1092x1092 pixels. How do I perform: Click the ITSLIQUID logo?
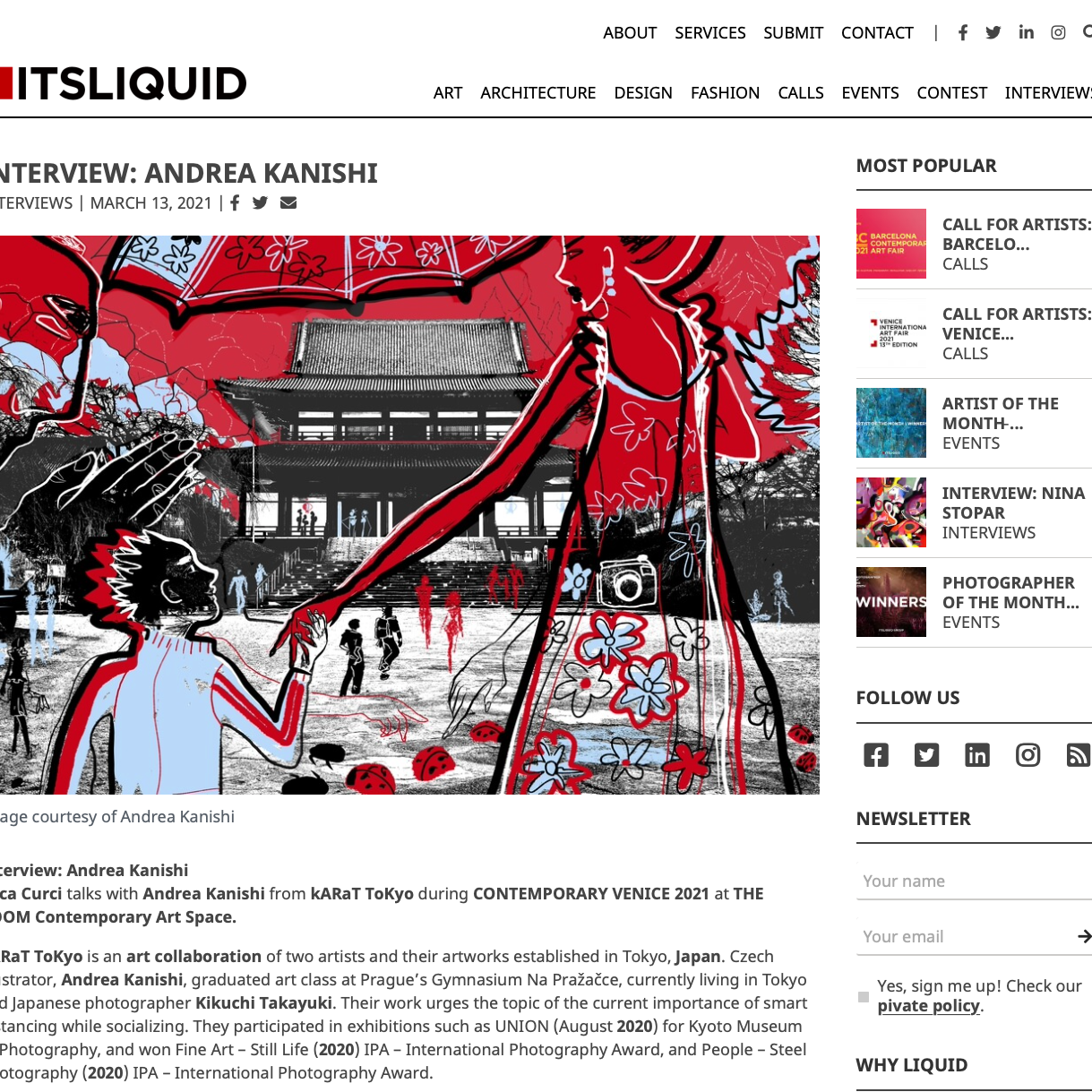(x=124, y=83)
